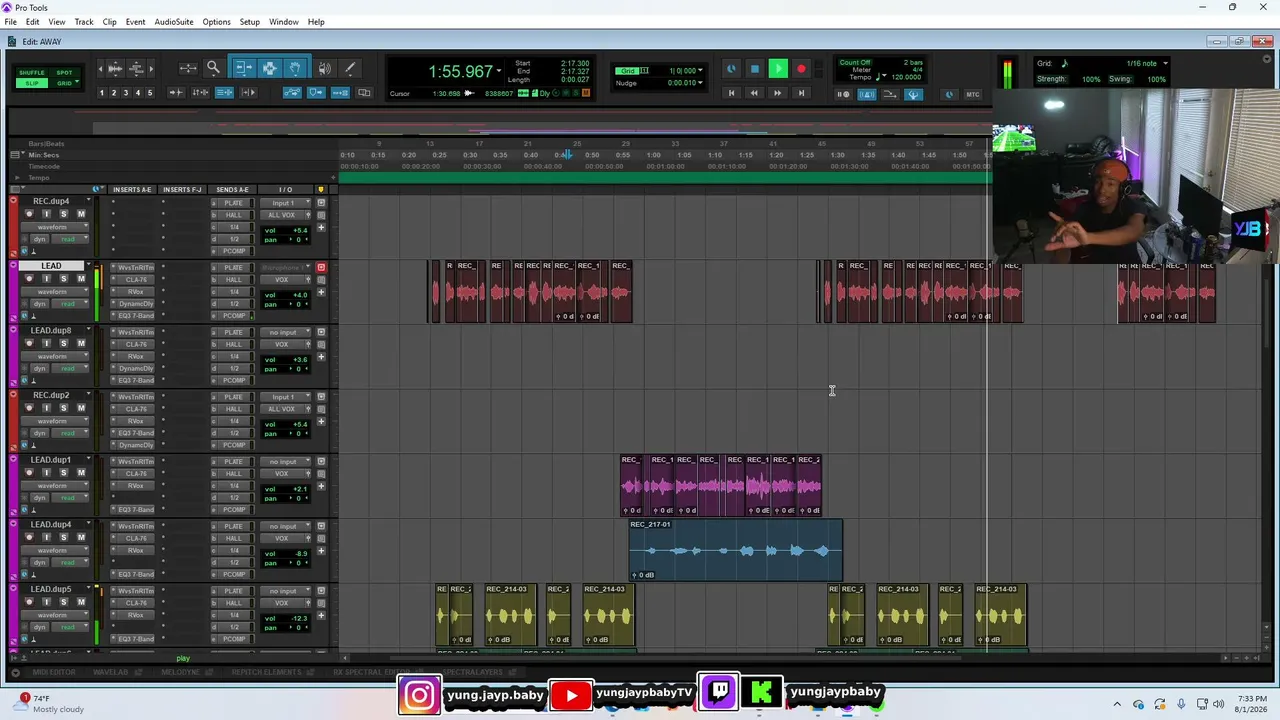Record-enable the LEAD.dup8 track

pos(29,344)
